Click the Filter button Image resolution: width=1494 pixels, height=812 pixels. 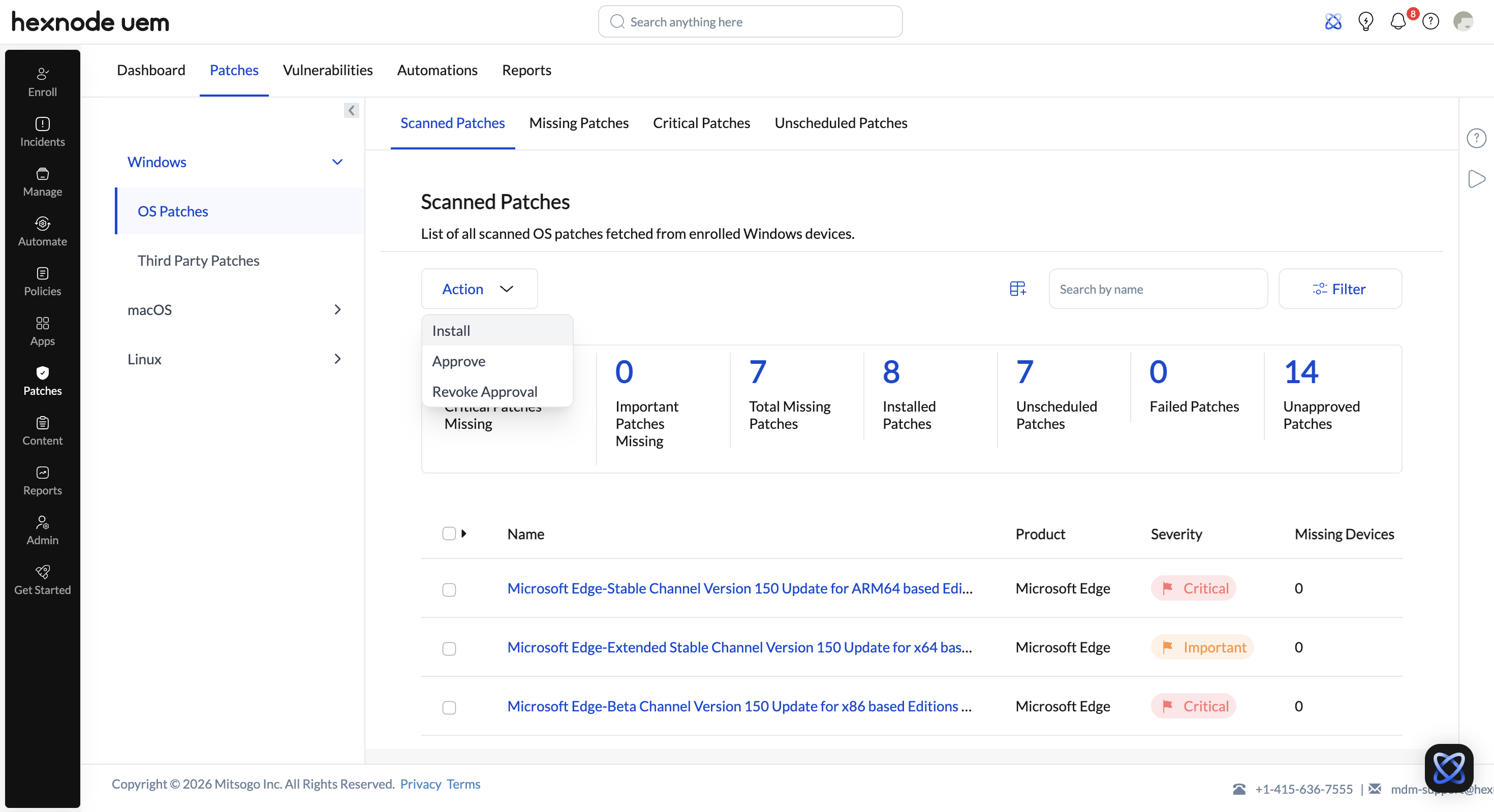click(x=1340, y=289)
